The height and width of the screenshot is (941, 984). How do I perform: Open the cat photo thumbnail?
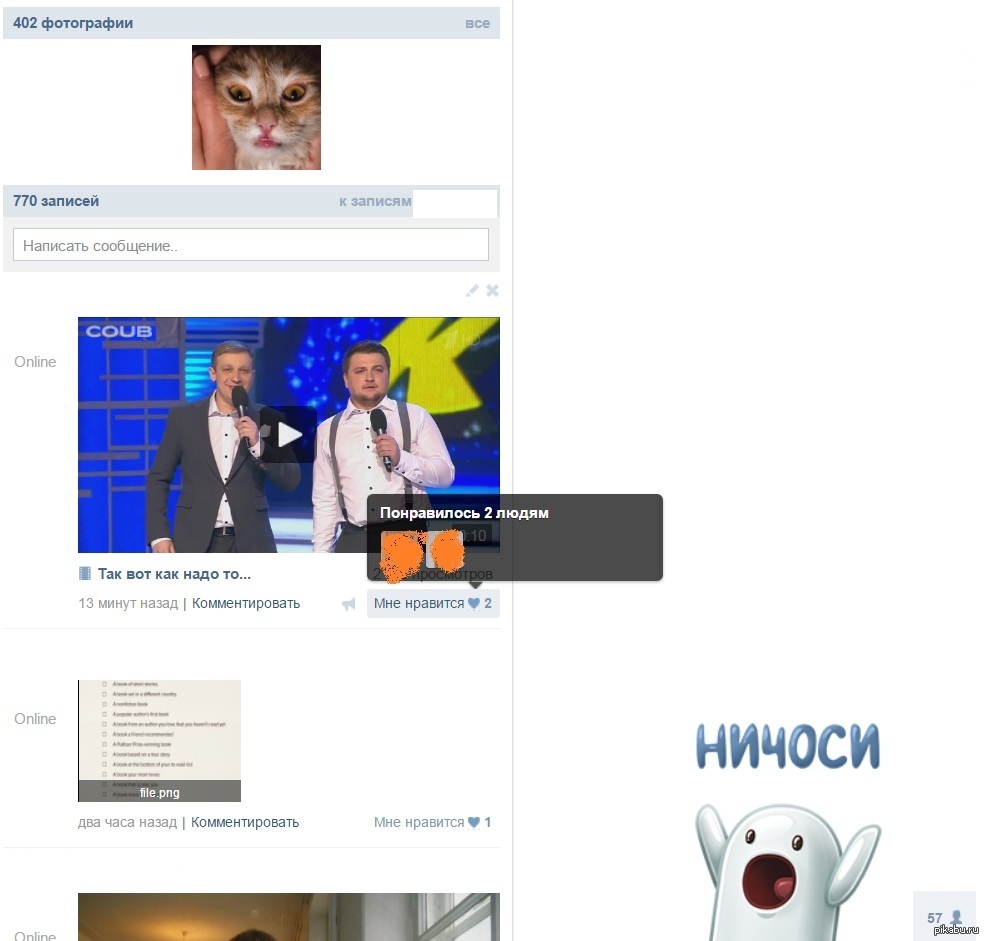(x=256, y=107)
